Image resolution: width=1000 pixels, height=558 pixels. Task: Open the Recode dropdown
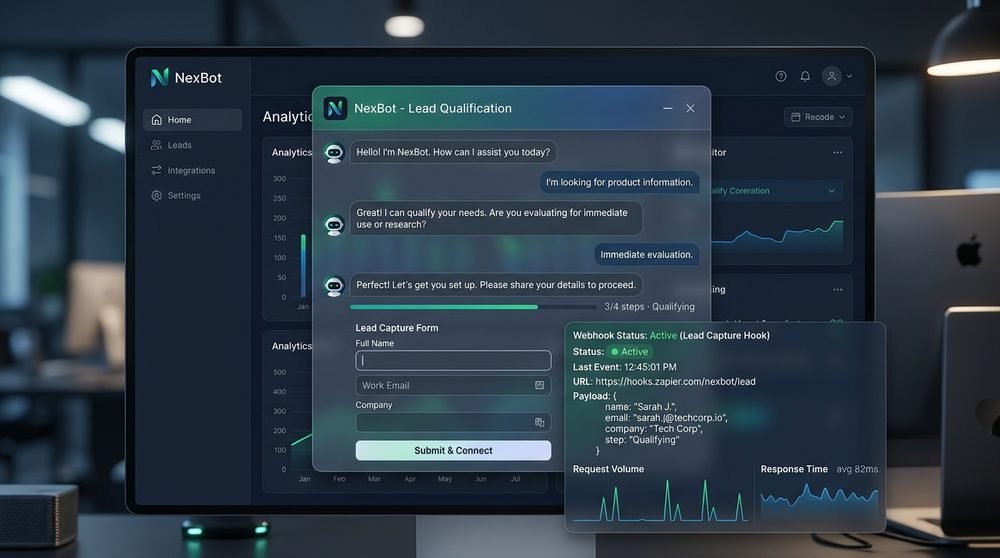click(818, 117)
